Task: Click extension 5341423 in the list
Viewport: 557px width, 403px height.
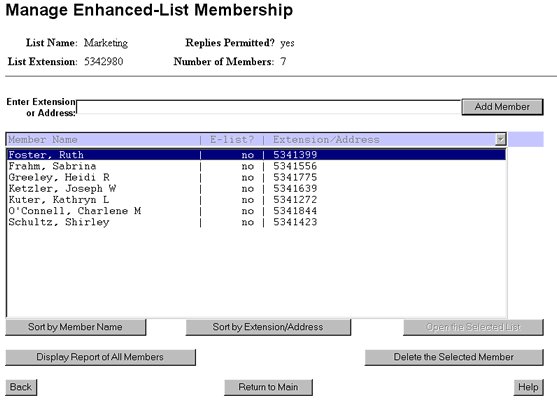Action: pos(295,222)
